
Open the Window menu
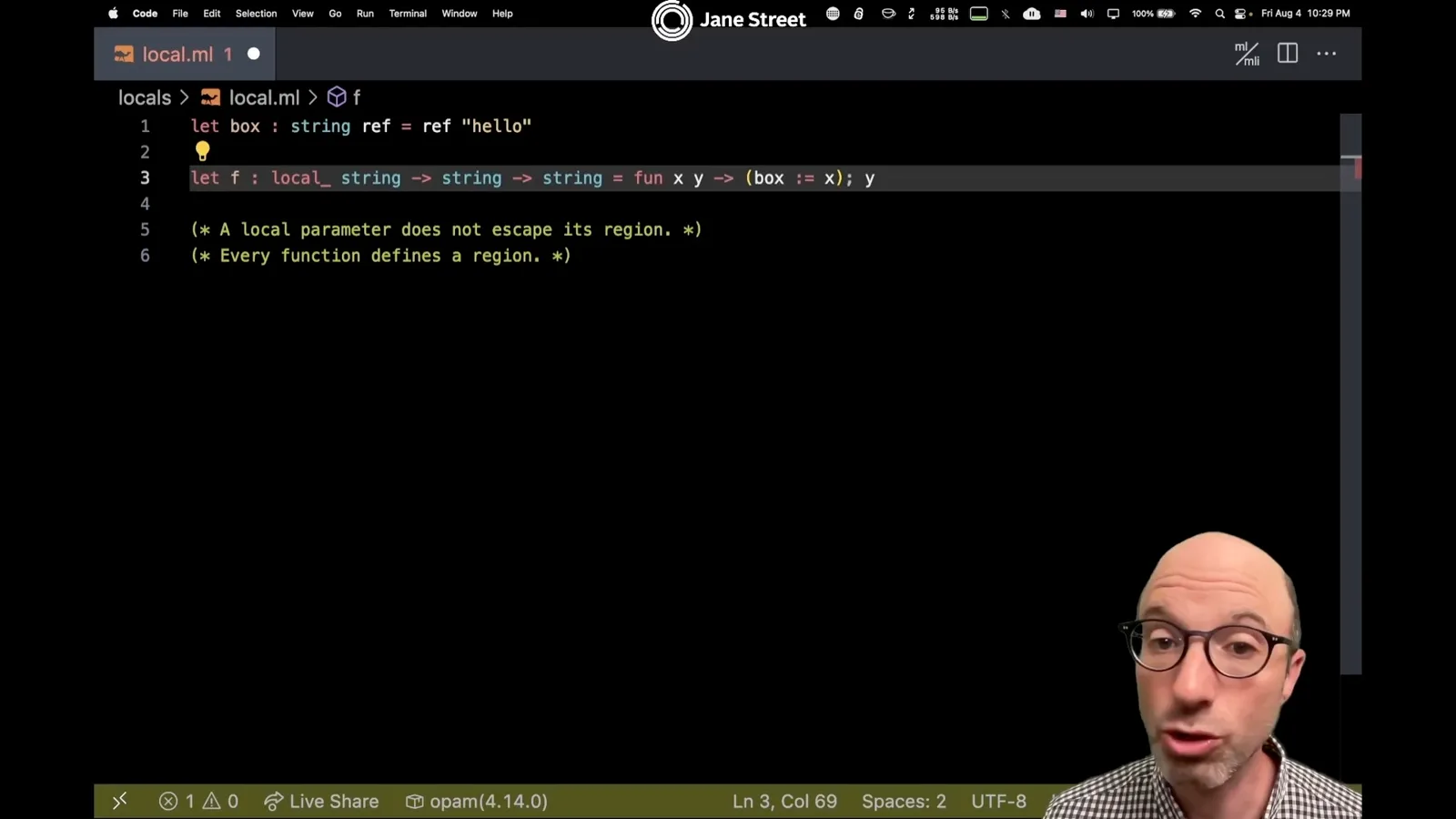[x=460, y=14]
